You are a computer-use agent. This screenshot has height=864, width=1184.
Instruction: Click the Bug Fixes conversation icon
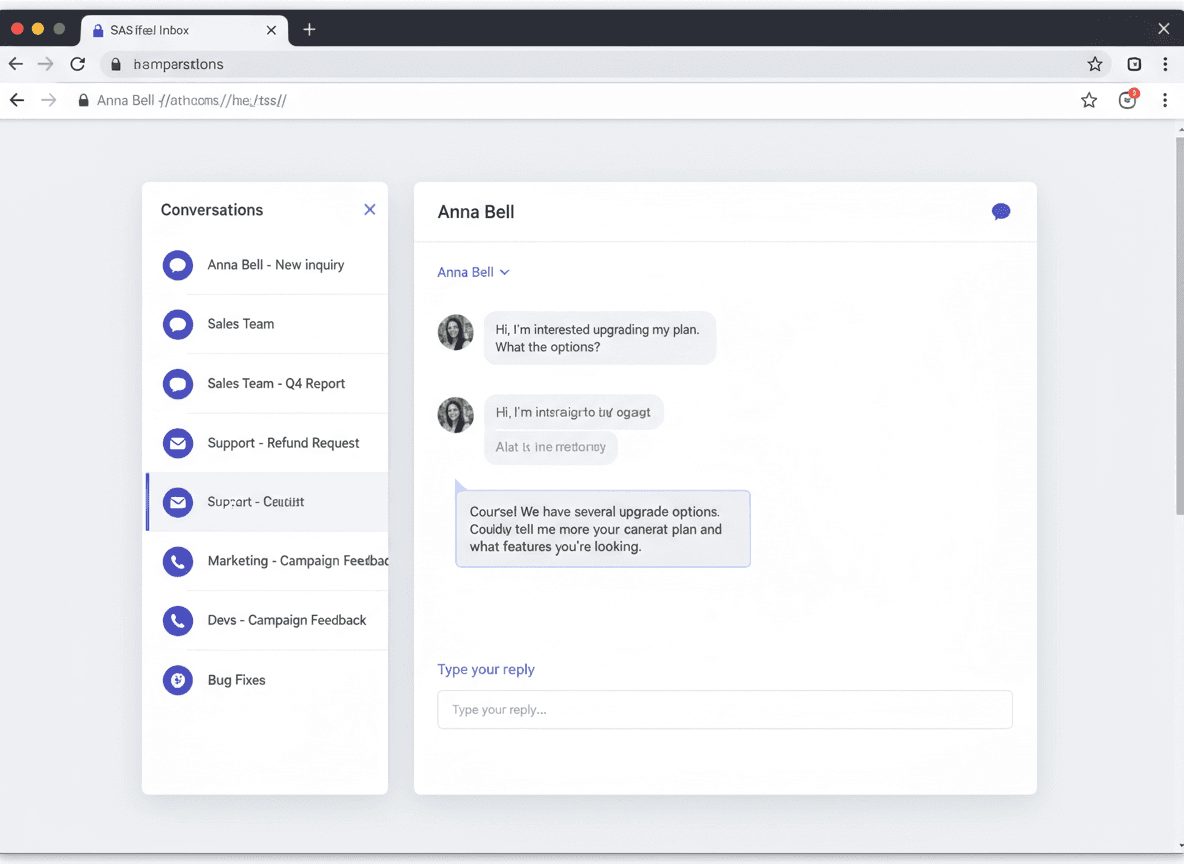tap(178, 680)
